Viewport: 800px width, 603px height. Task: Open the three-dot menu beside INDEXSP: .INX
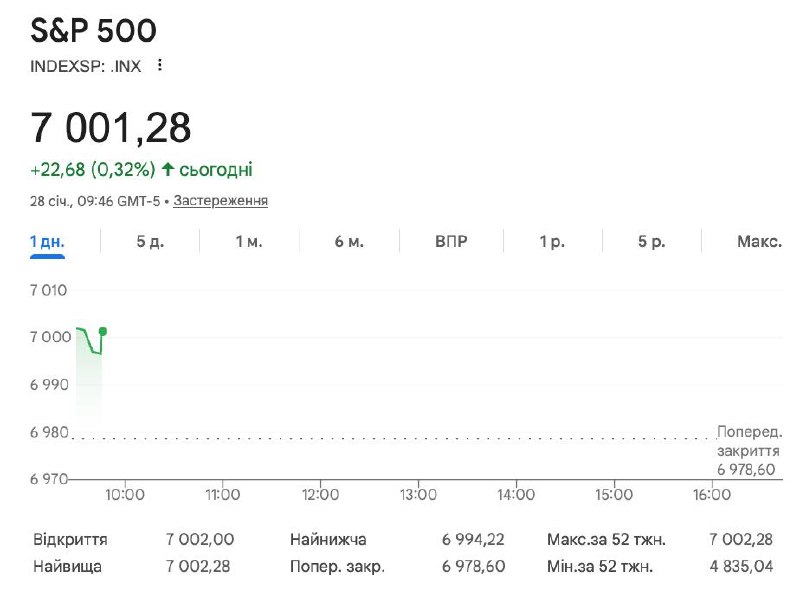(159, 65)
